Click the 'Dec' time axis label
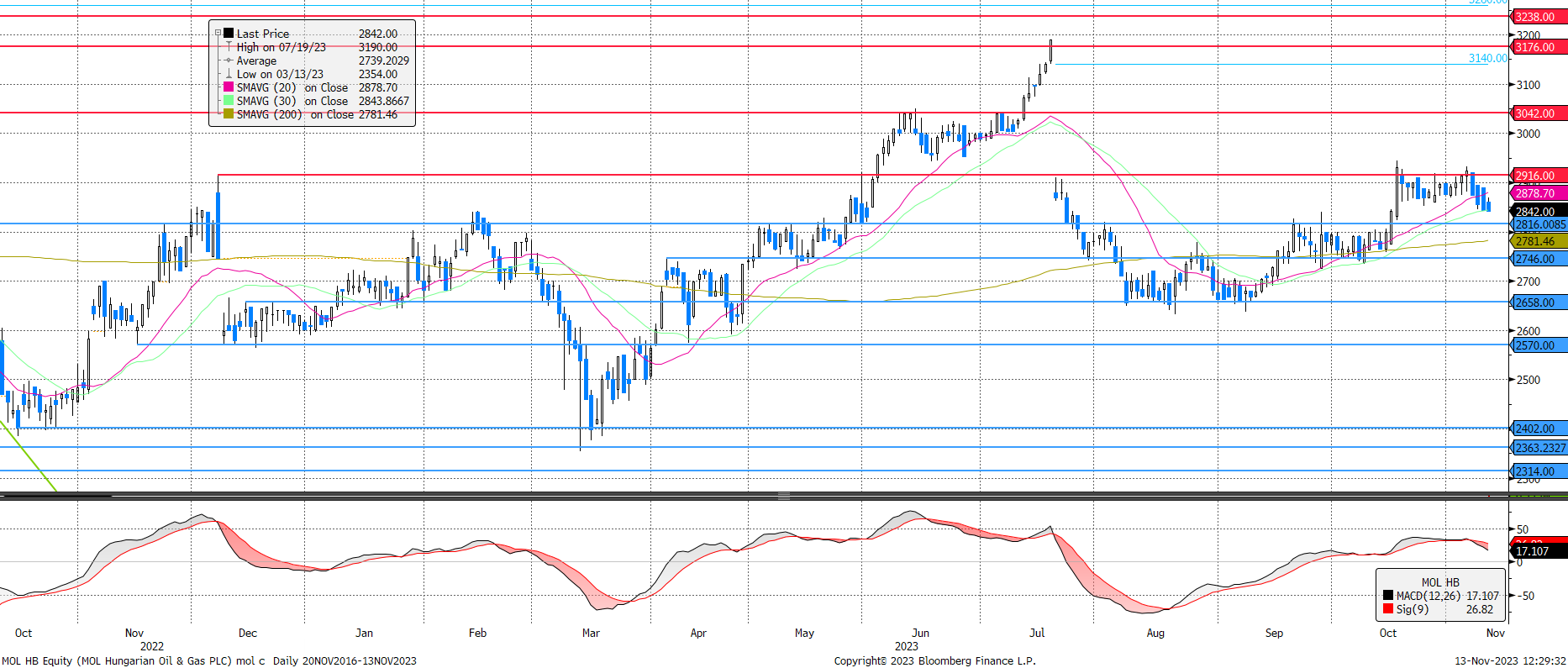The image size is (1568, 668). 248,633
